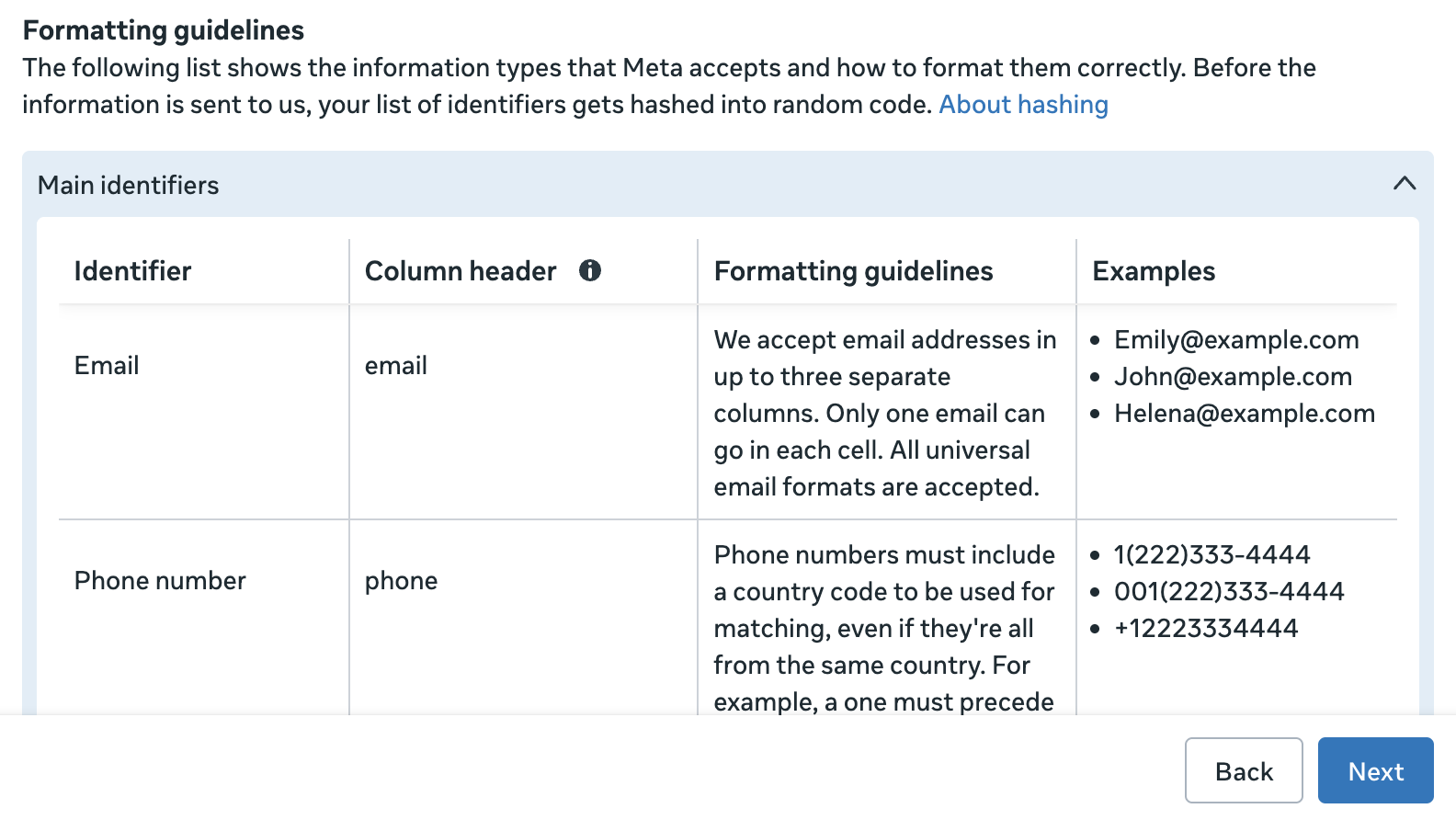Click the Main identifiers header label

point(129,186)
